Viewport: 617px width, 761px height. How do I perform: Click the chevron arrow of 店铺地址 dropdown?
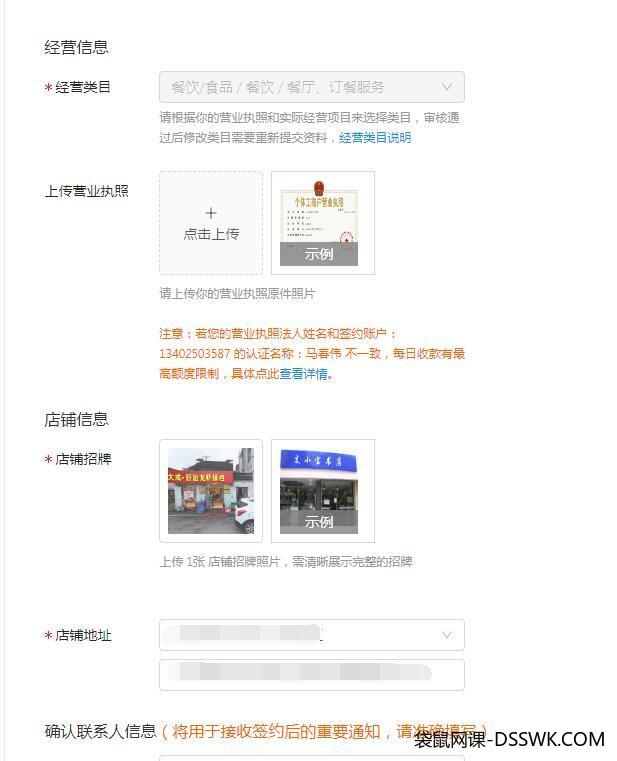[447, 635]
